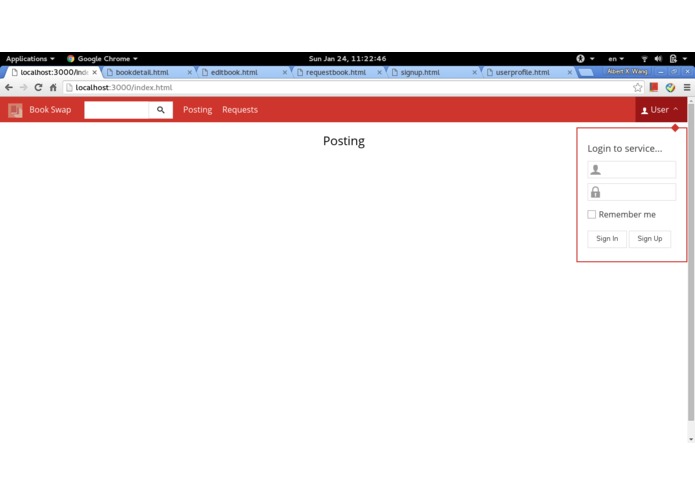Click the page vertical scrollbar
The height and width of the screenshot is (494, 695).
691,261
